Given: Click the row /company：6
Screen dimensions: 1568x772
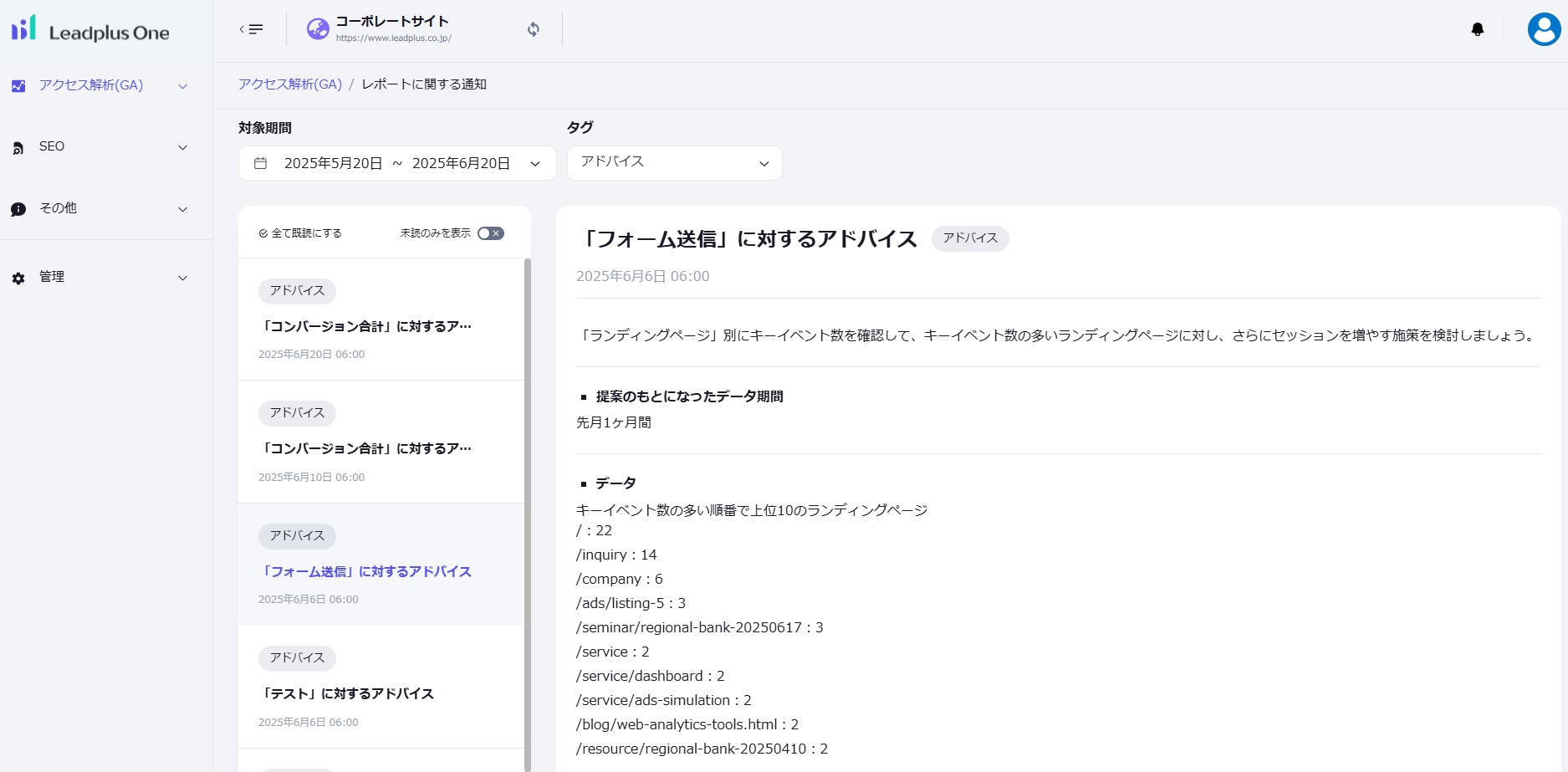Looking at the screenshot, I should [620, 579].
